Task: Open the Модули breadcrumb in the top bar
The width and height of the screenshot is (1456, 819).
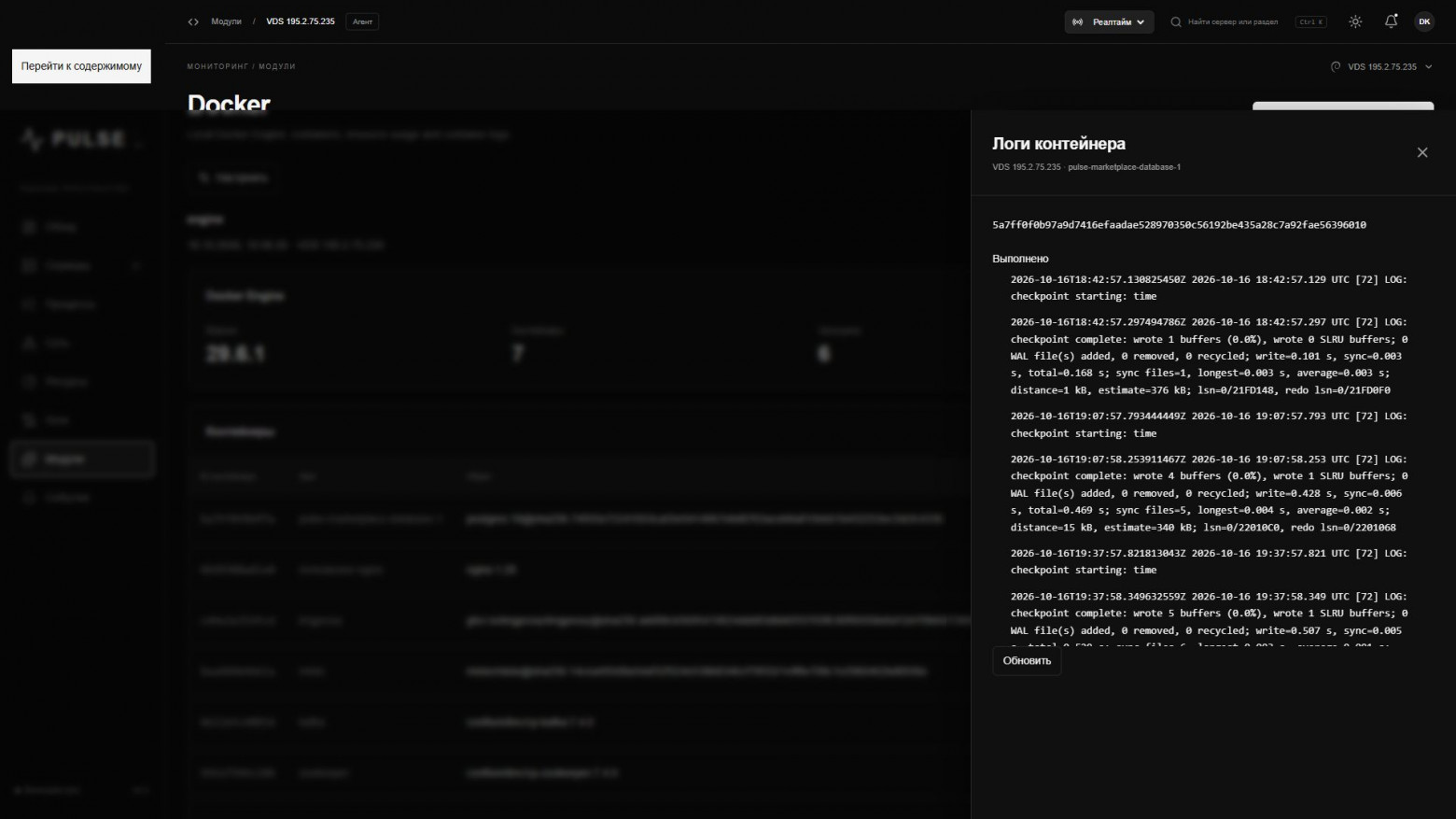Action: (x=226, y=21)
